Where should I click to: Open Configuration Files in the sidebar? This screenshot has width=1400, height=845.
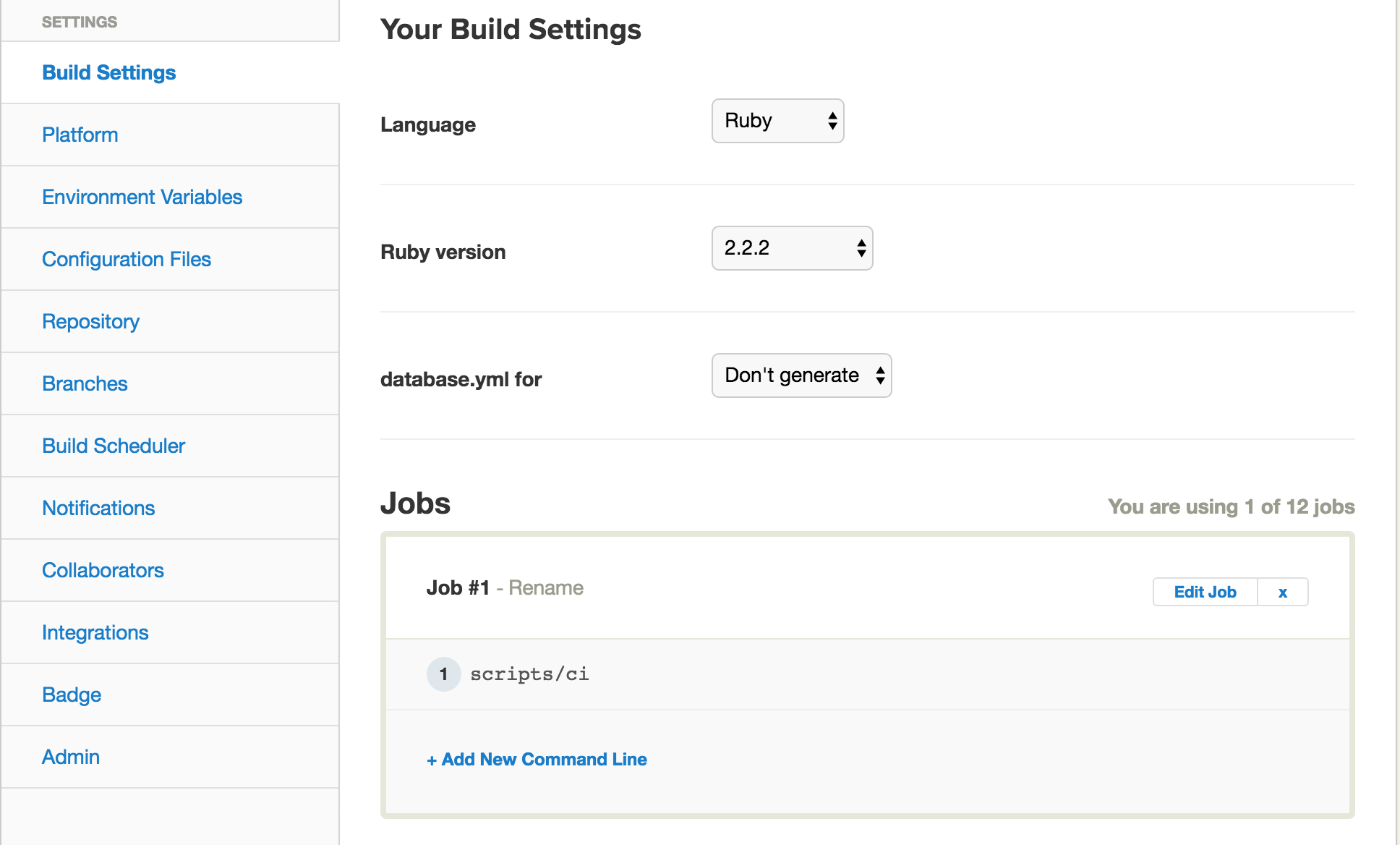point(127,259)
